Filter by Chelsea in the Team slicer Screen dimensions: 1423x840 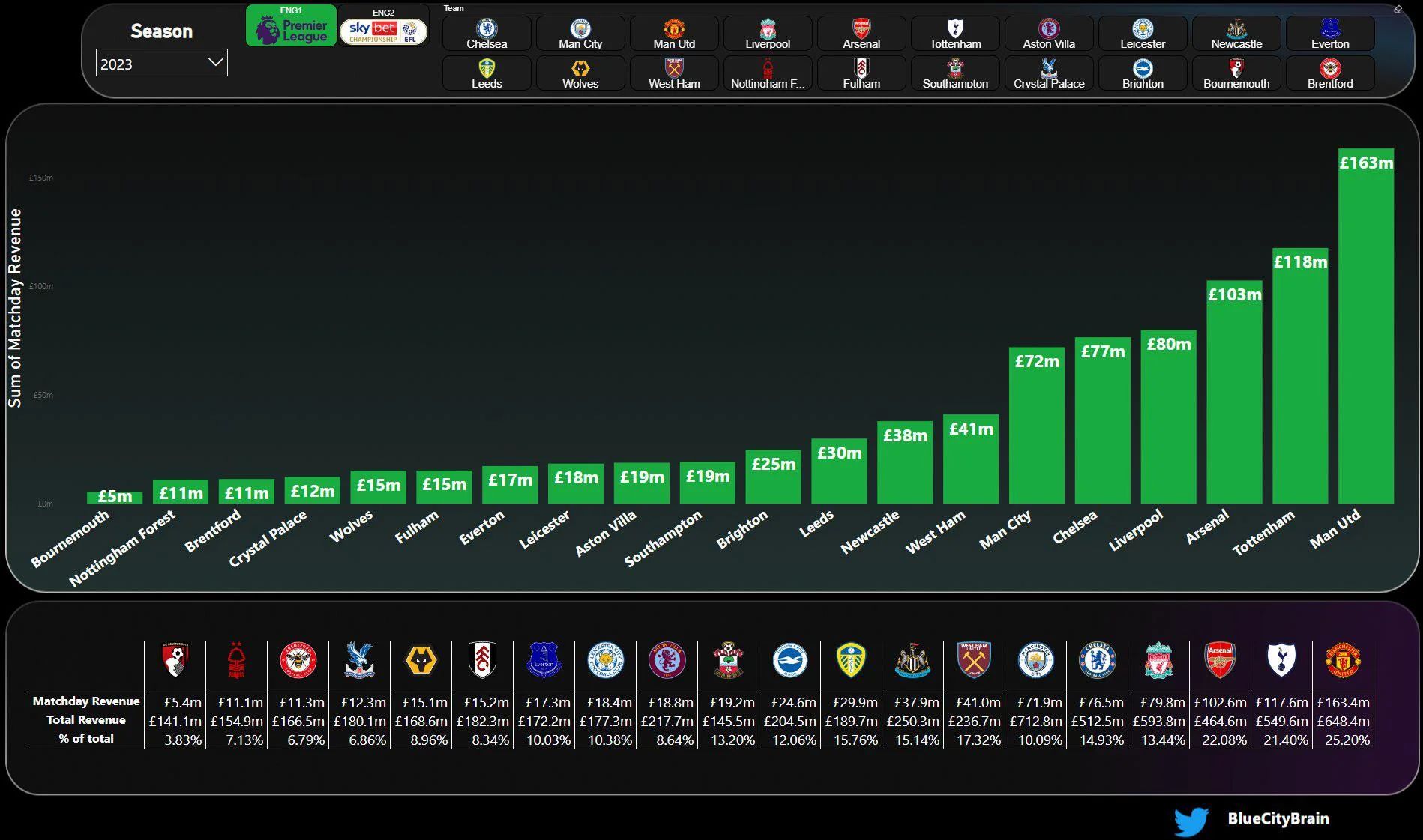(487, 34)
